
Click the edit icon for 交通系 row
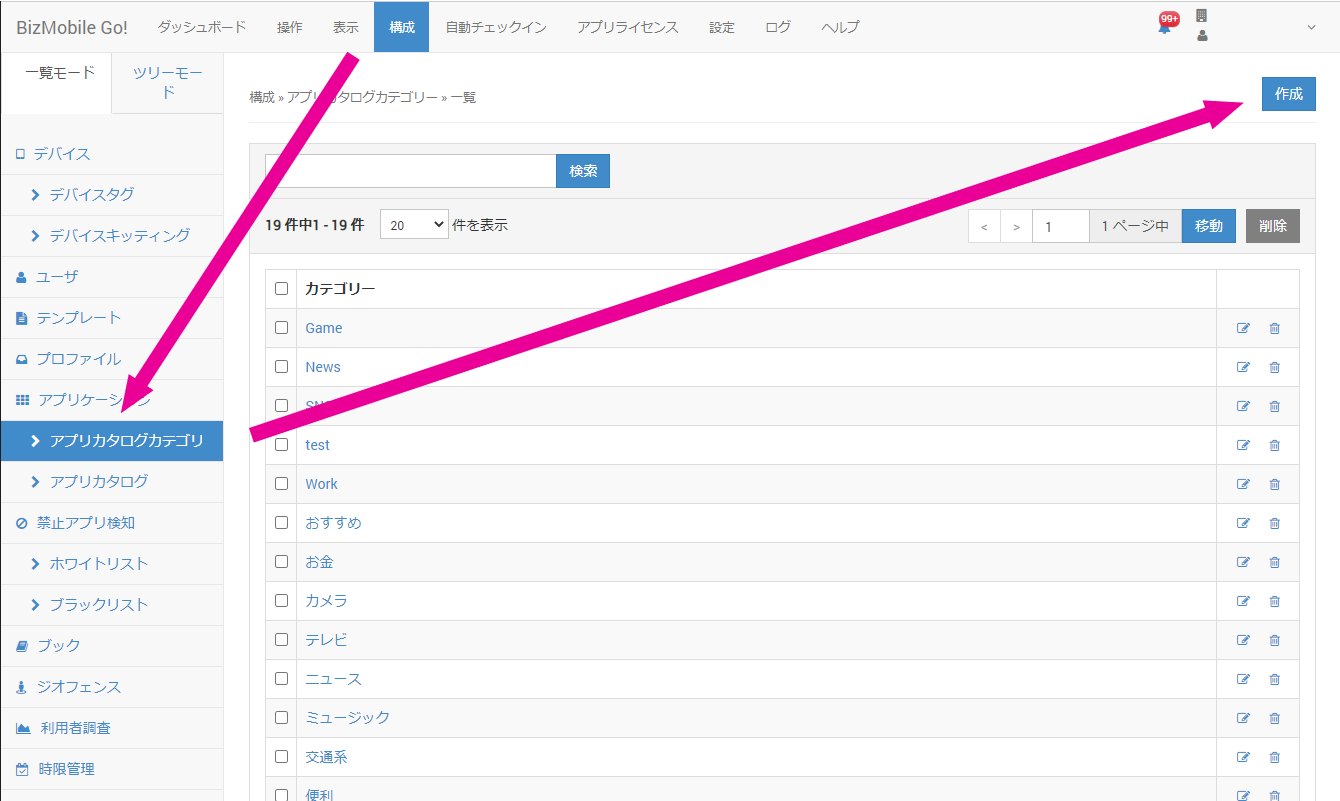1243,757
